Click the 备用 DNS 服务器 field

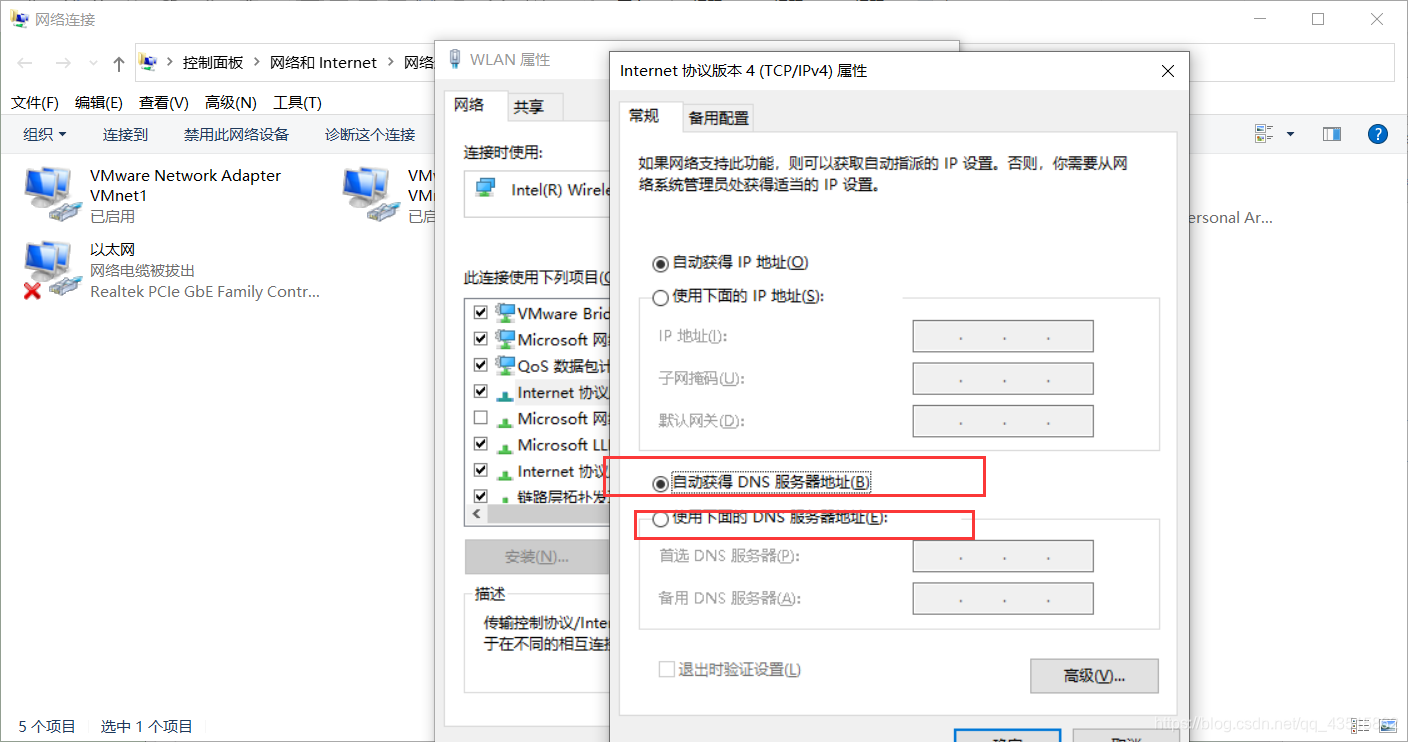[1003, 599]
